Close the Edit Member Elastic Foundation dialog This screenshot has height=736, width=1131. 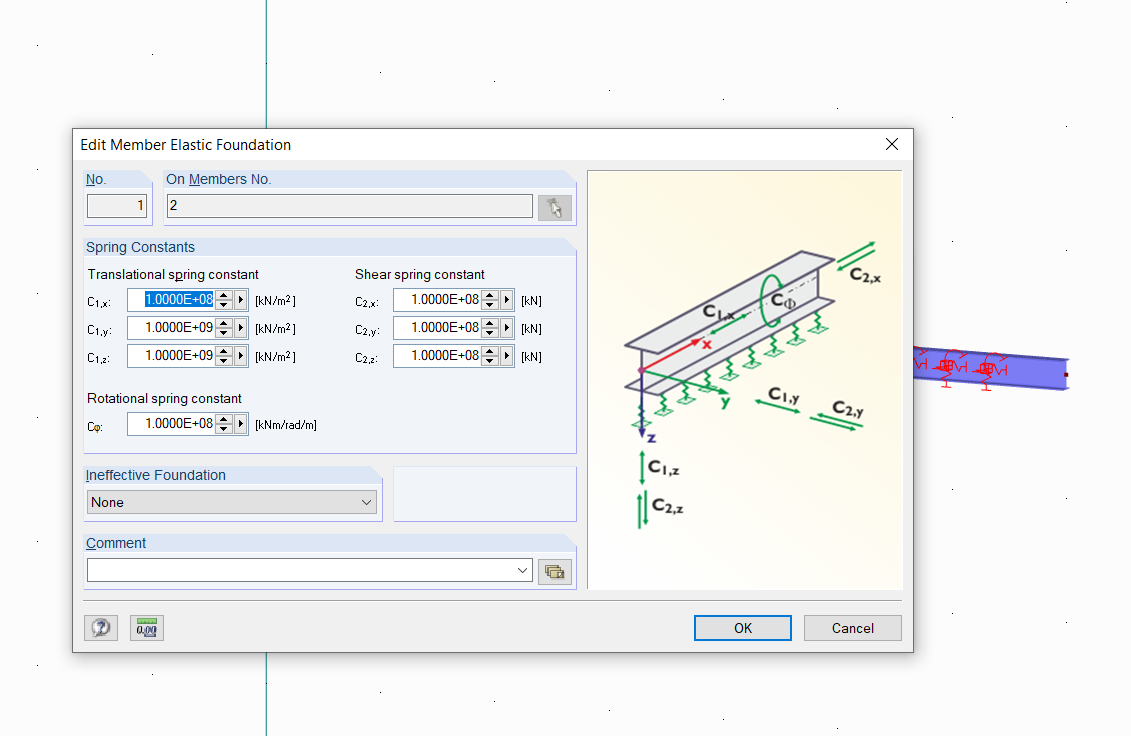click(892, 145)
